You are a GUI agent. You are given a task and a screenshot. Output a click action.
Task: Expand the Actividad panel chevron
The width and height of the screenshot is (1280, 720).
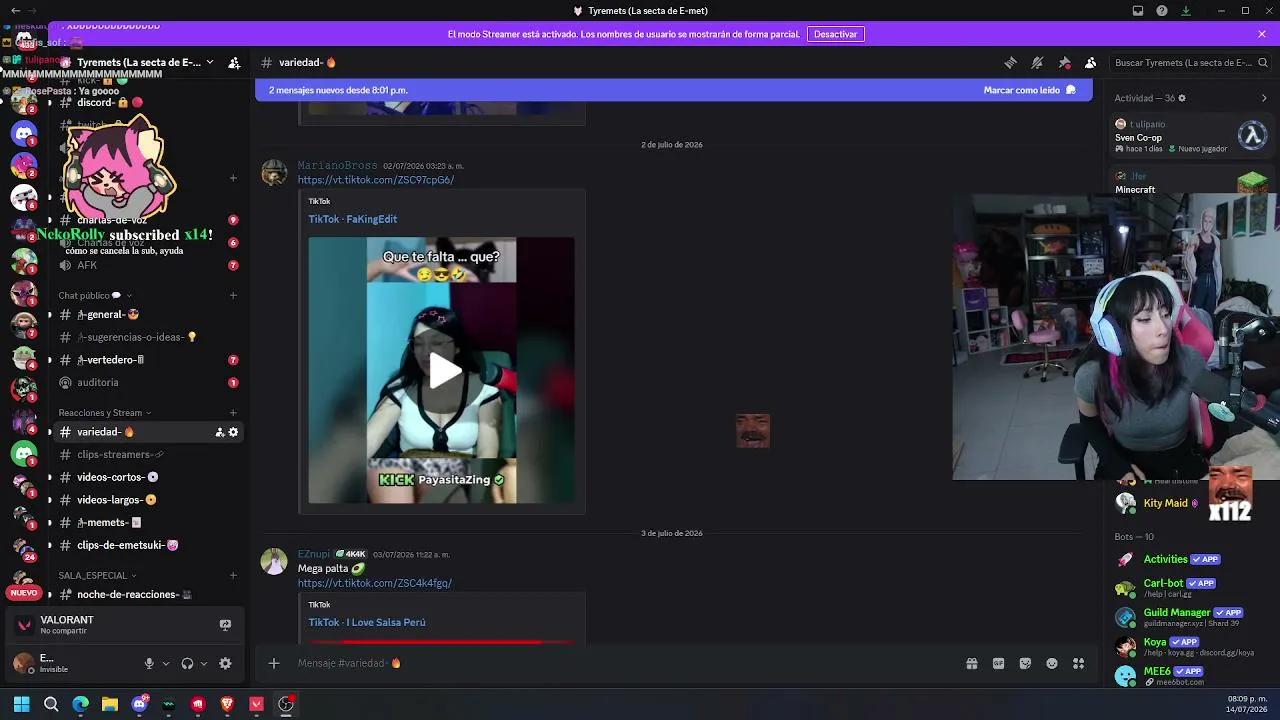(x=1264, y=98)
